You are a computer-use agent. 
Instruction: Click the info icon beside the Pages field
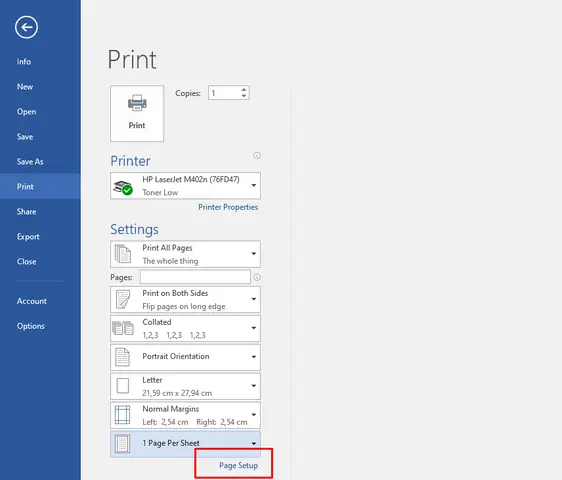257,277
